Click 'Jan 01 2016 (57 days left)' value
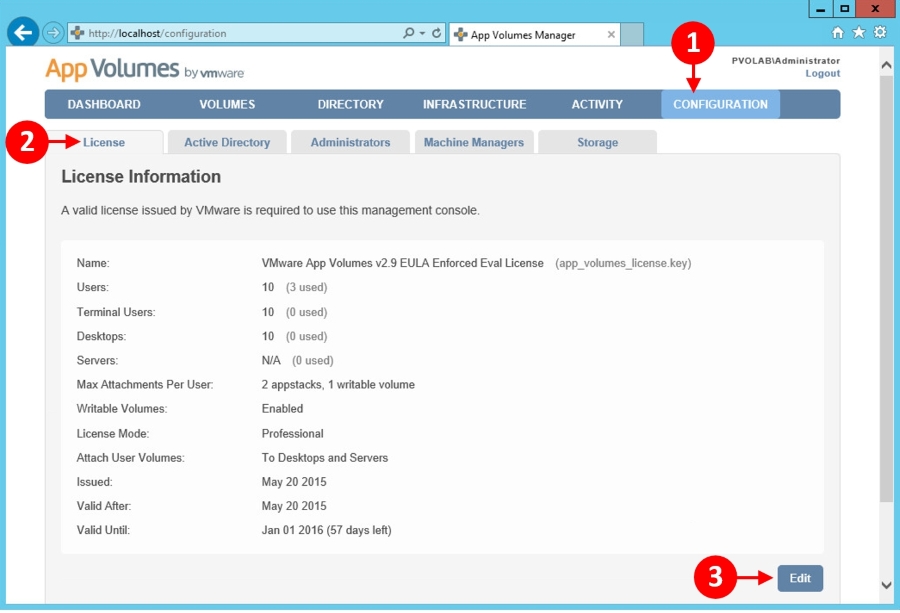900x613 pixels. 327,530
